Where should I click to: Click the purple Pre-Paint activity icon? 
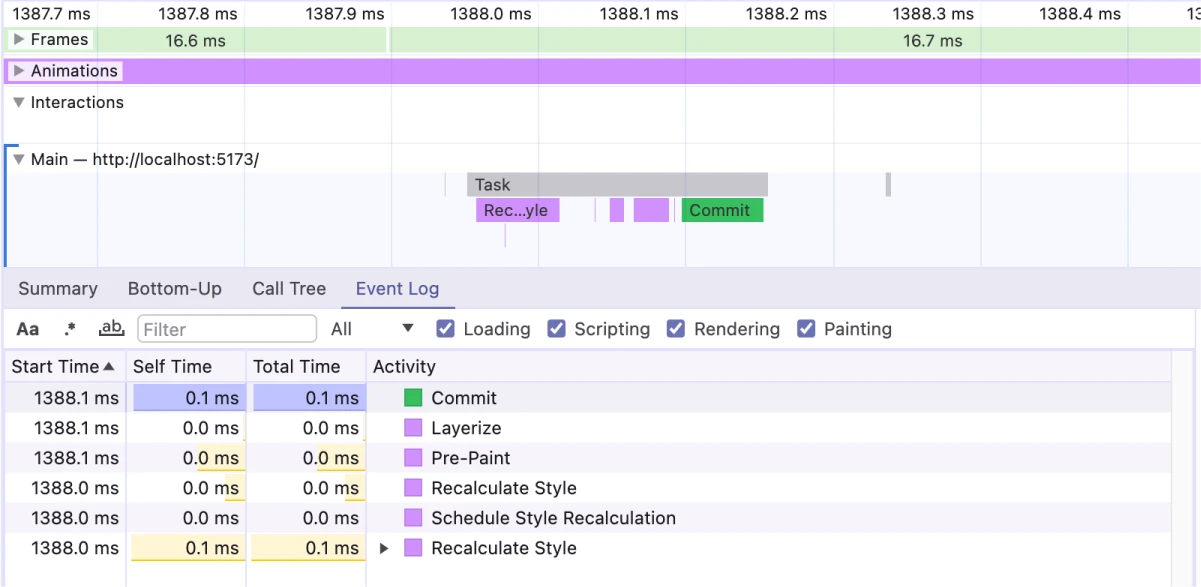413,458
